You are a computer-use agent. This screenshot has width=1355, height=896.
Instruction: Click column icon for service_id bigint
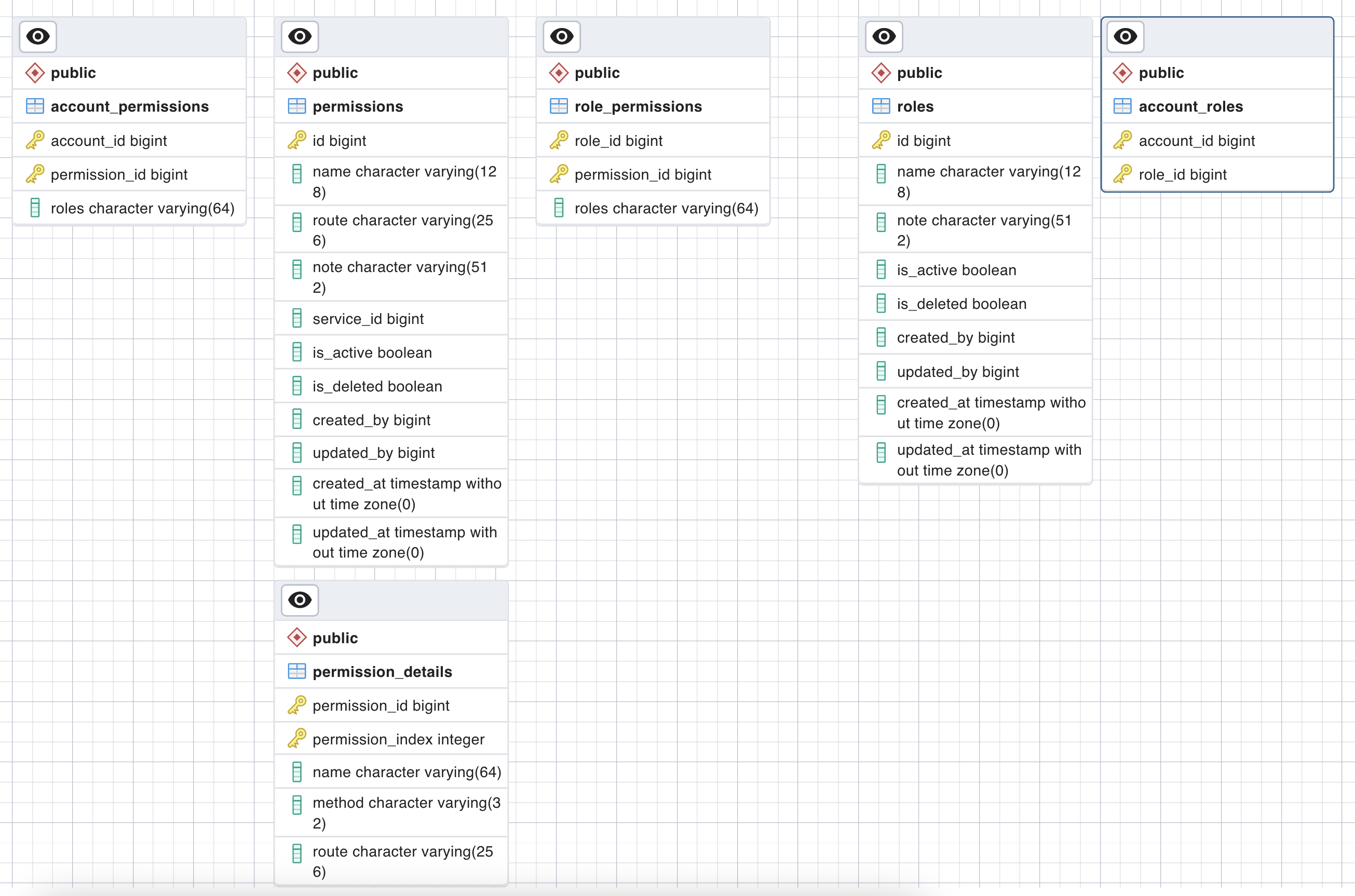point(296,318)
